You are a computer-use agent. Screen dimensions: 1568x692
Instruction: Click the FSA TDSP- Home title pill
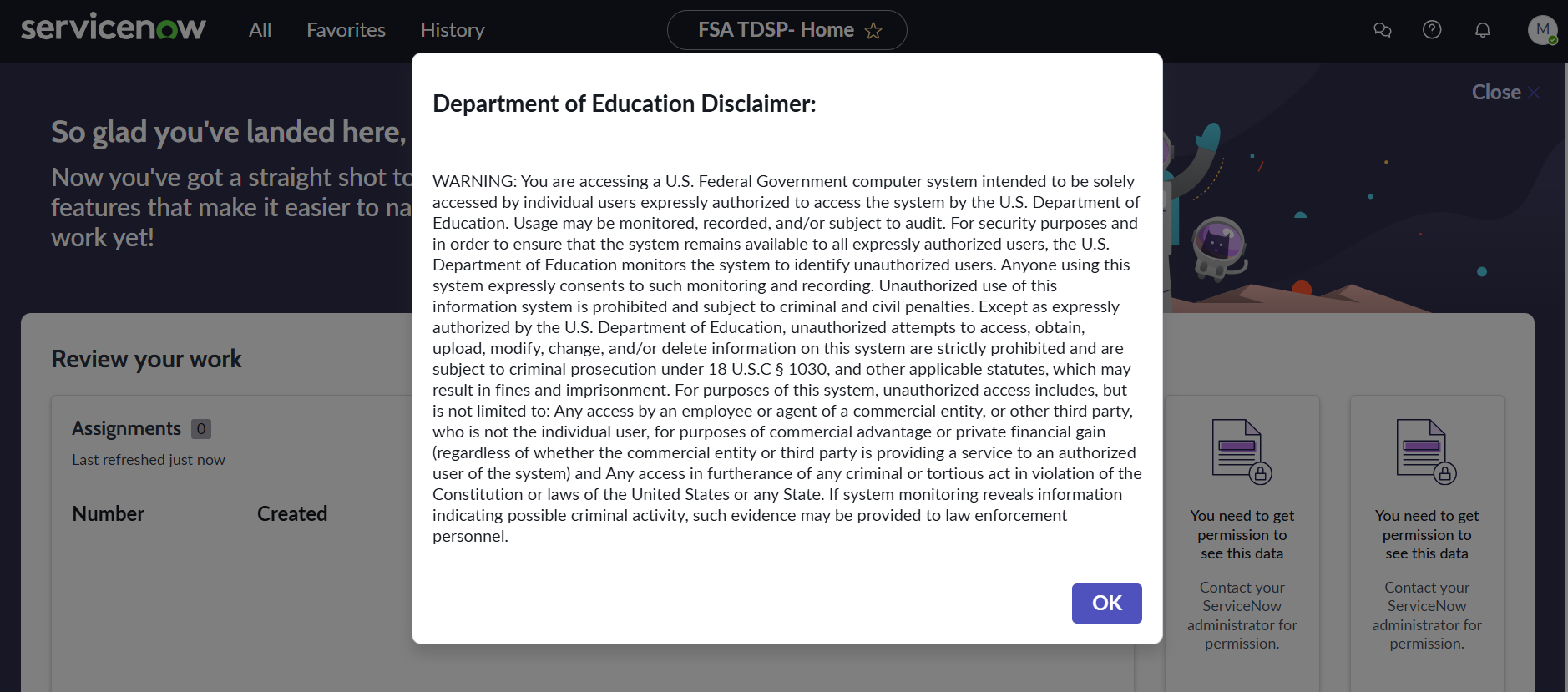coord(776,30)
